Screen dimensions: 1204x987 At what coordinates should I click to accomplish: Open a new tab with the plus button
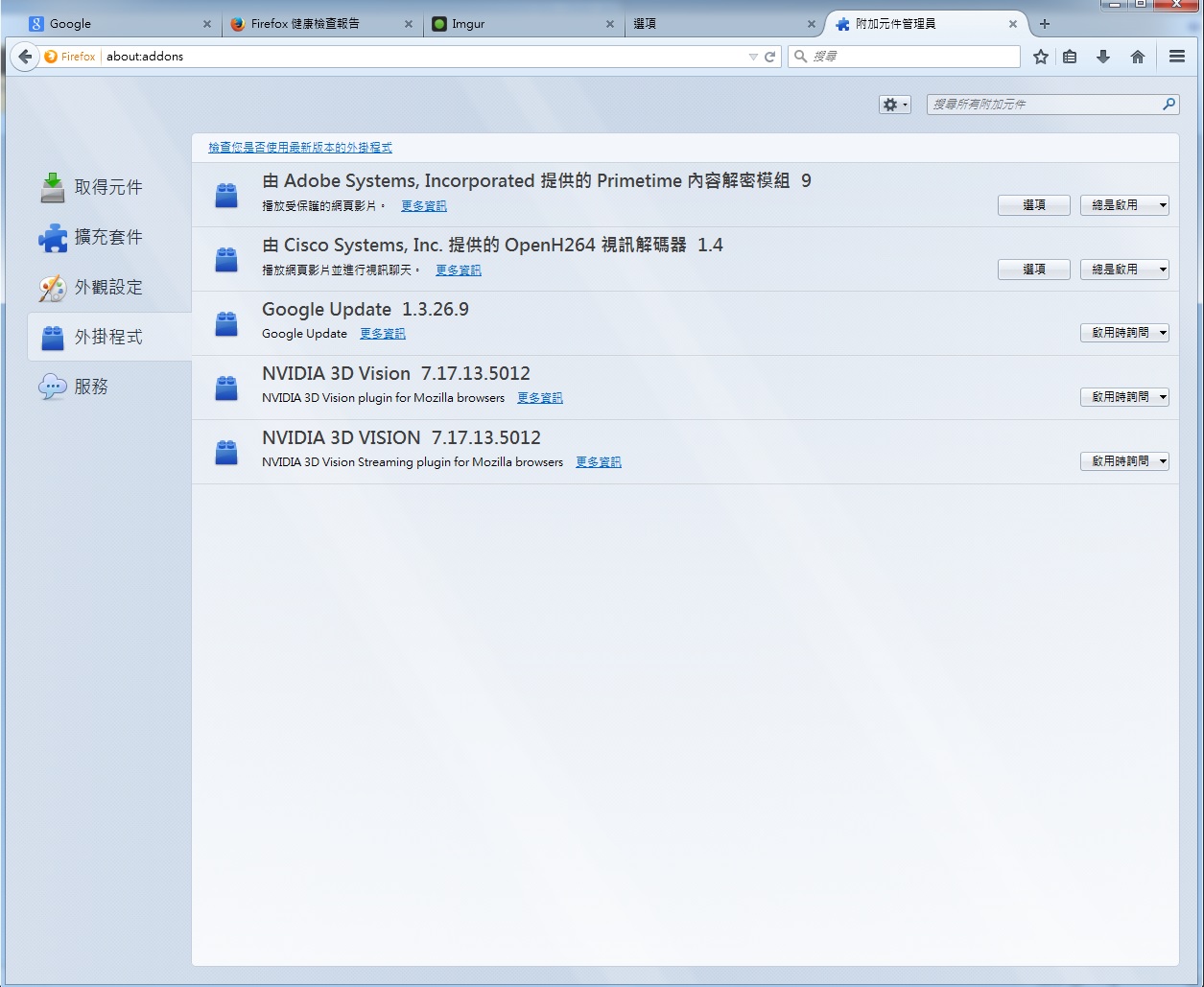[x=1045, y=24]
